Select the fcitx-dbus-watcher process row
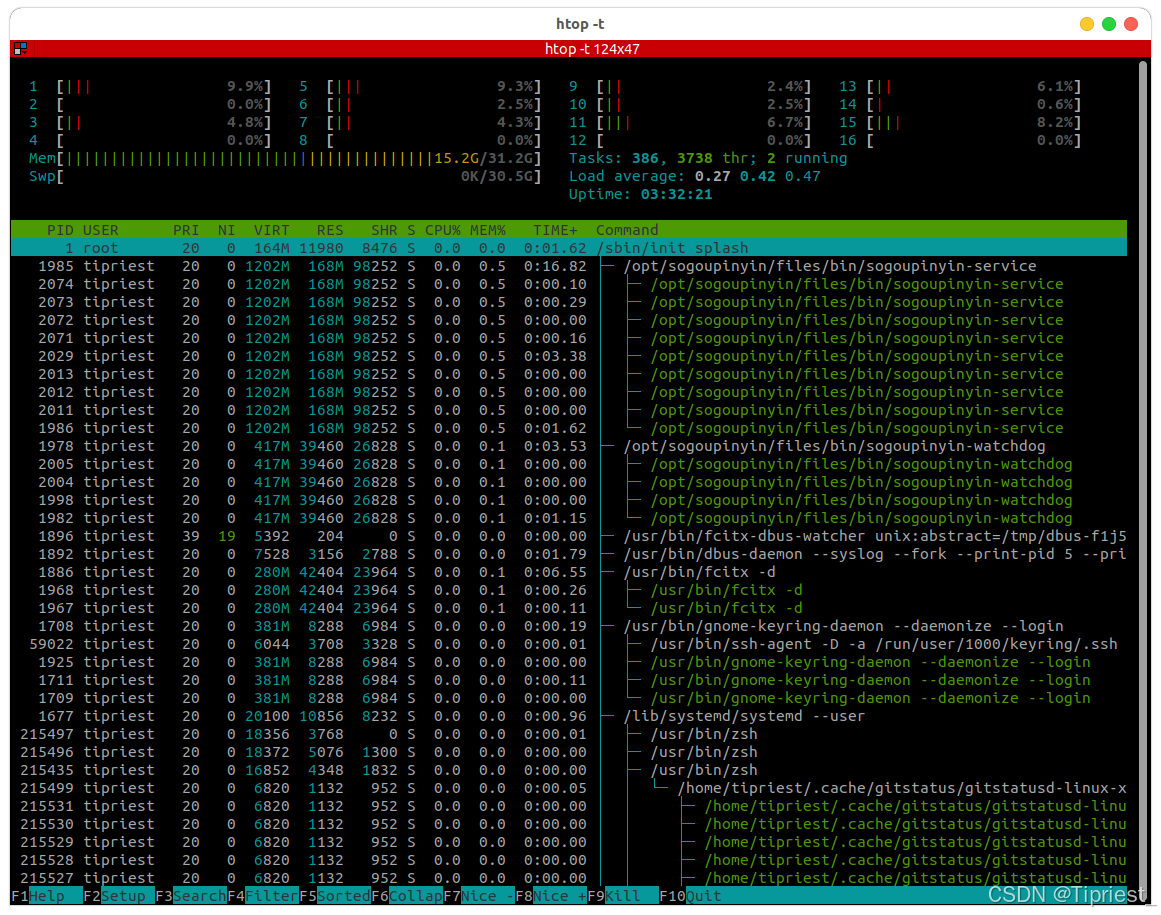Screen dimensions: 1161x915 (569, 536)
